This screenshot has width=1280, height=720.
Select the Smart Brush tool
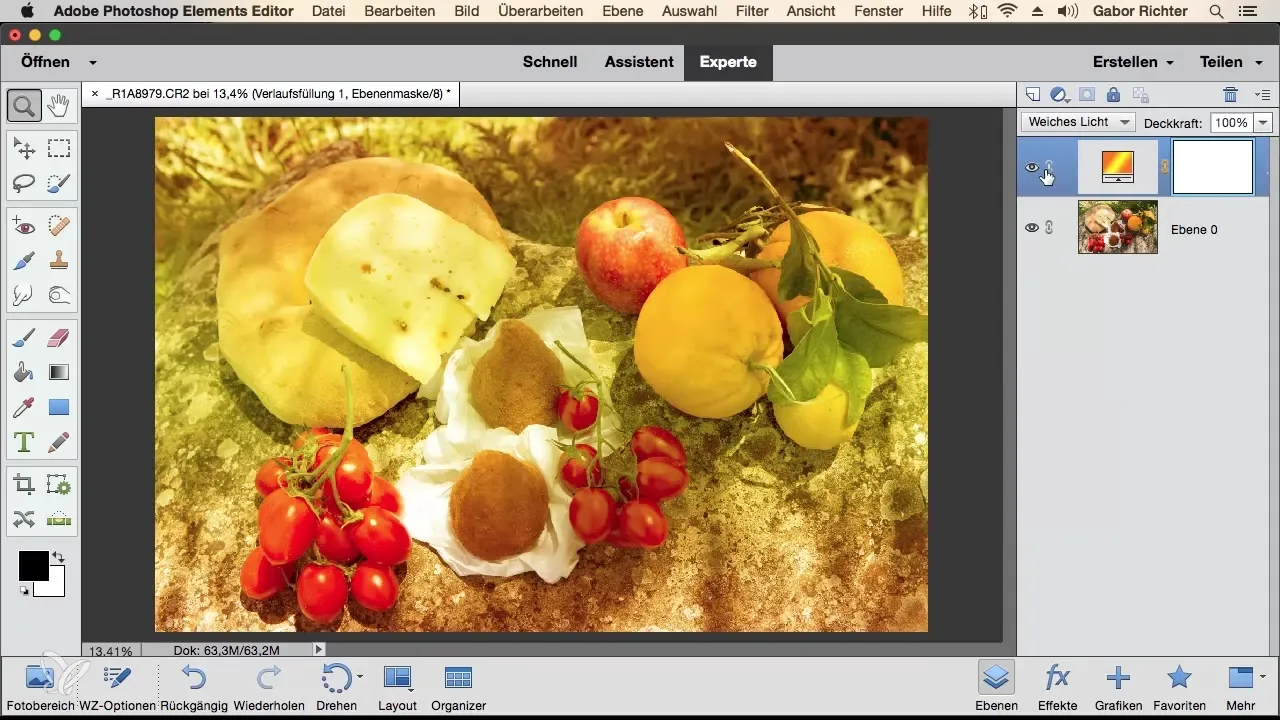pos(24,261)
